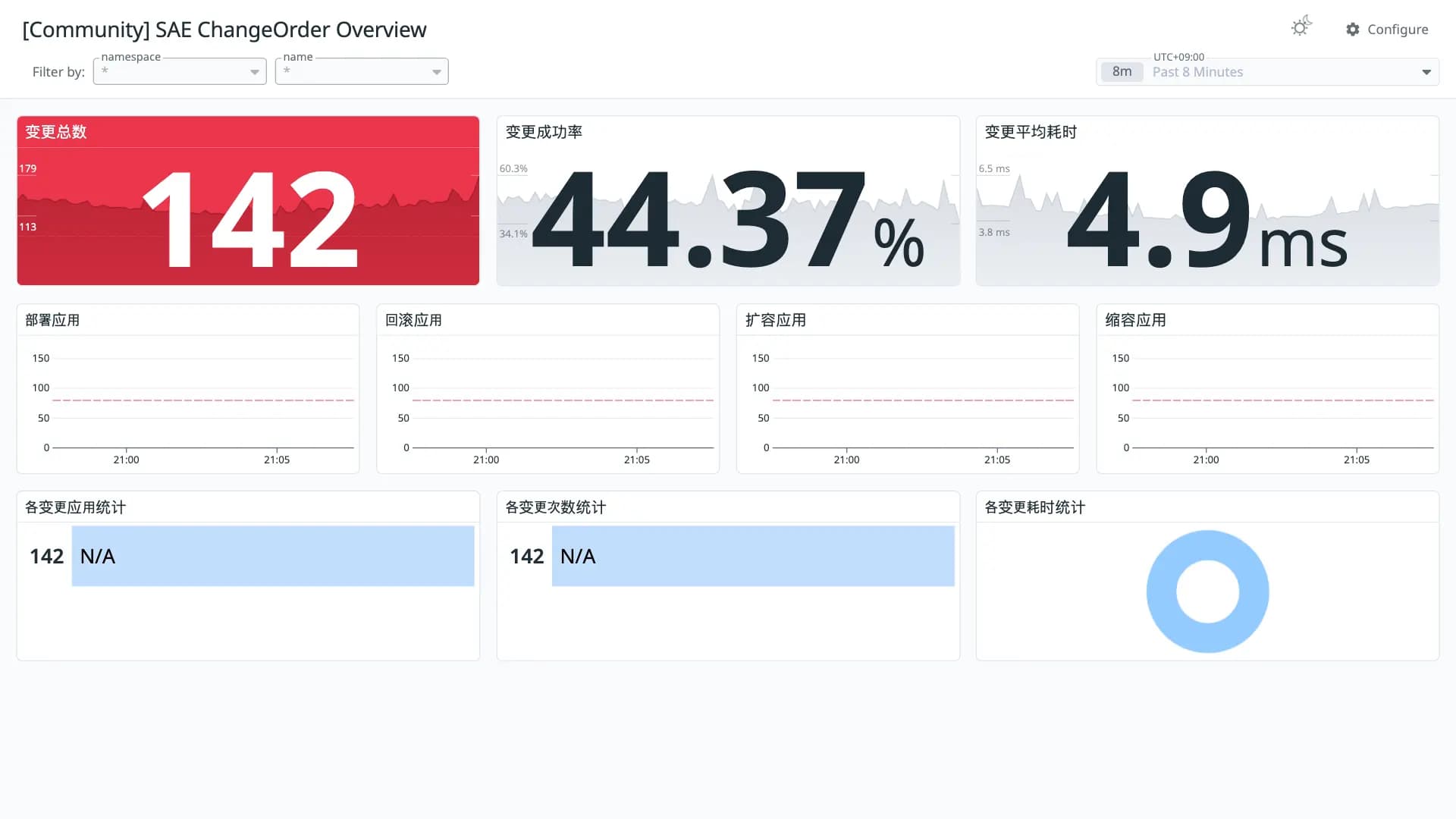Screen dimensions: 1456x819
Task: Click the 4.9 ms average duration value
Action: (1207, 219)
